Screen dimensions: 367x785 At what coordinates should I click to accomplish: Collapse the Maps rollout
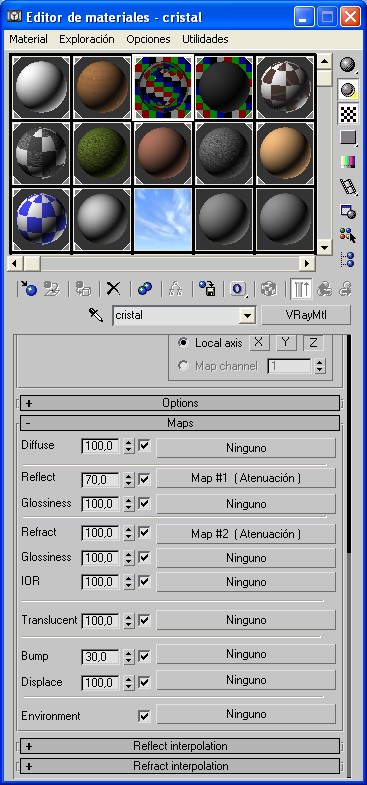[180, 423]
